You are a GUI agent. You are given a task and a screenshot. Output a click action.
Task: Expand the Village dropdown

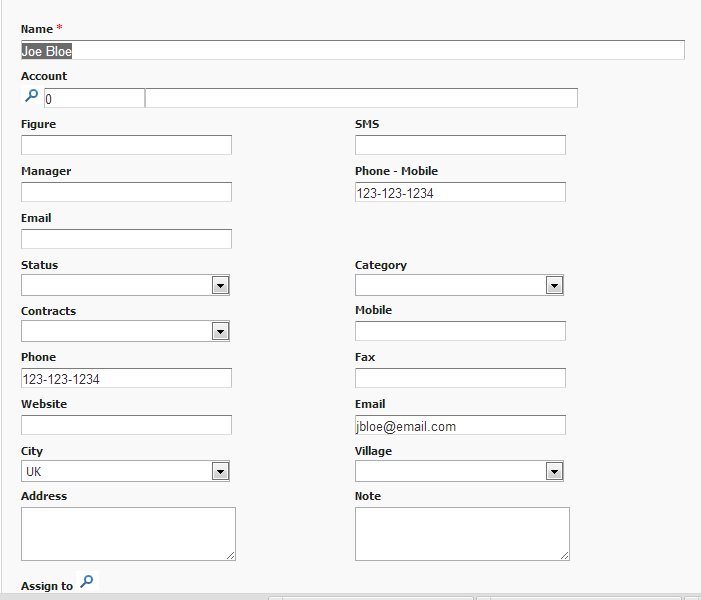(459, 471)
